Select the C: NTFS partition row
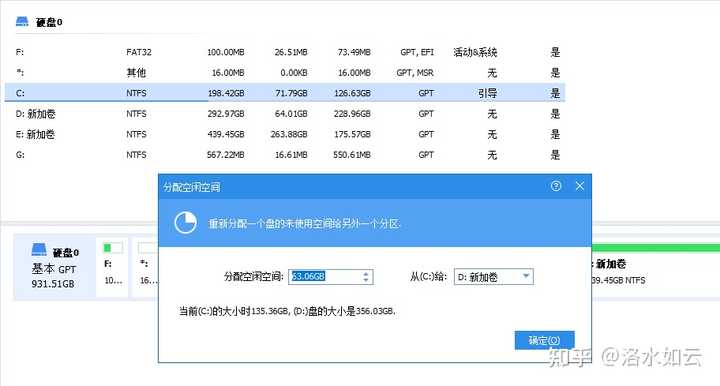The width and height of the screenshot is (720, 386). coord(285,93)
